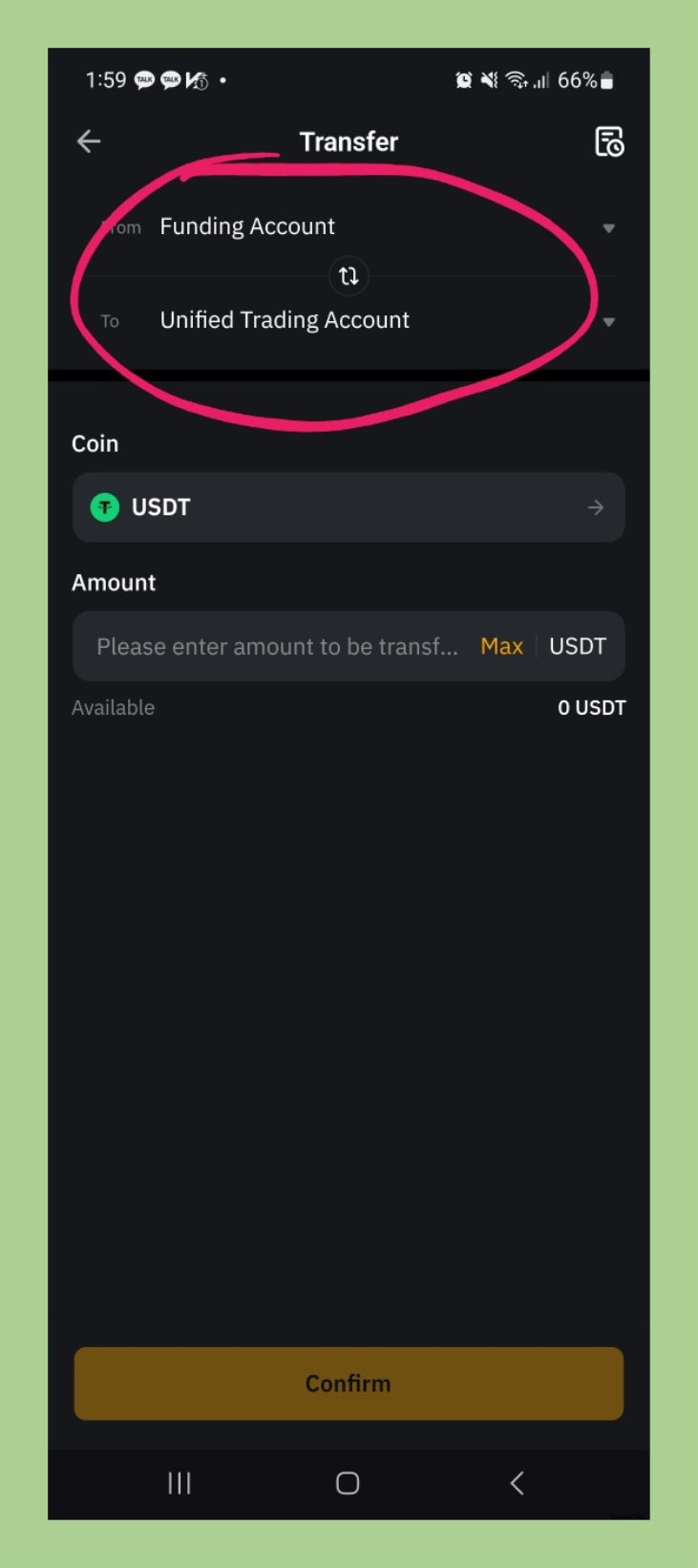Select the Unified Trading Account destination field
The height and width of the screenshot is (1568, 698).
point(285,320)
